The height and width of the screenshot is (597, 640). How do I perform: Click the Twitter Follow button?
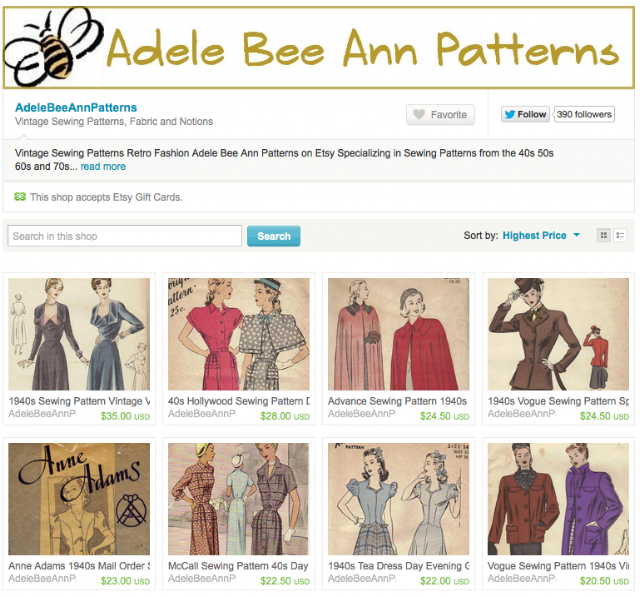(x=525, y=114)
